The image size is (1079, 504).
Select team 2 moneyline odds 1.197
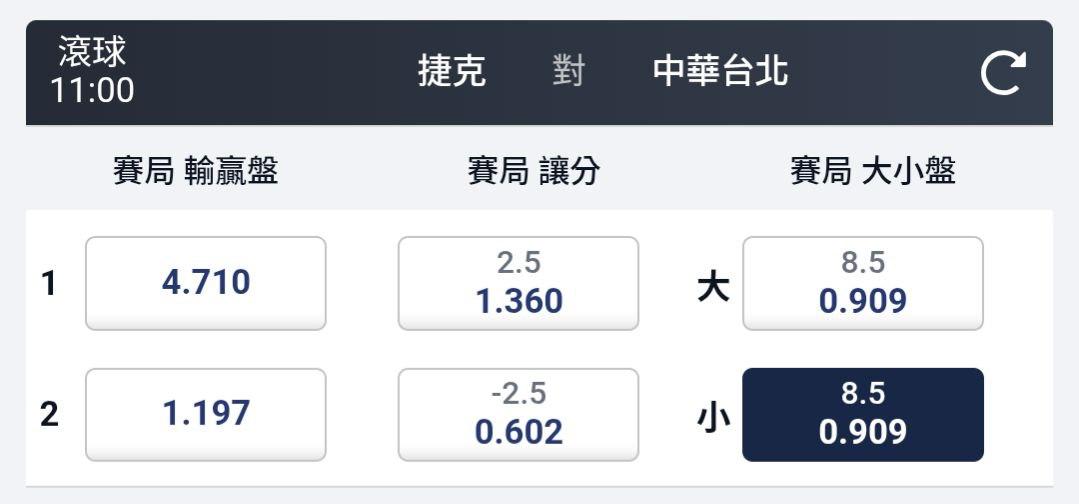pyautogui.click(x=205, y=414)
